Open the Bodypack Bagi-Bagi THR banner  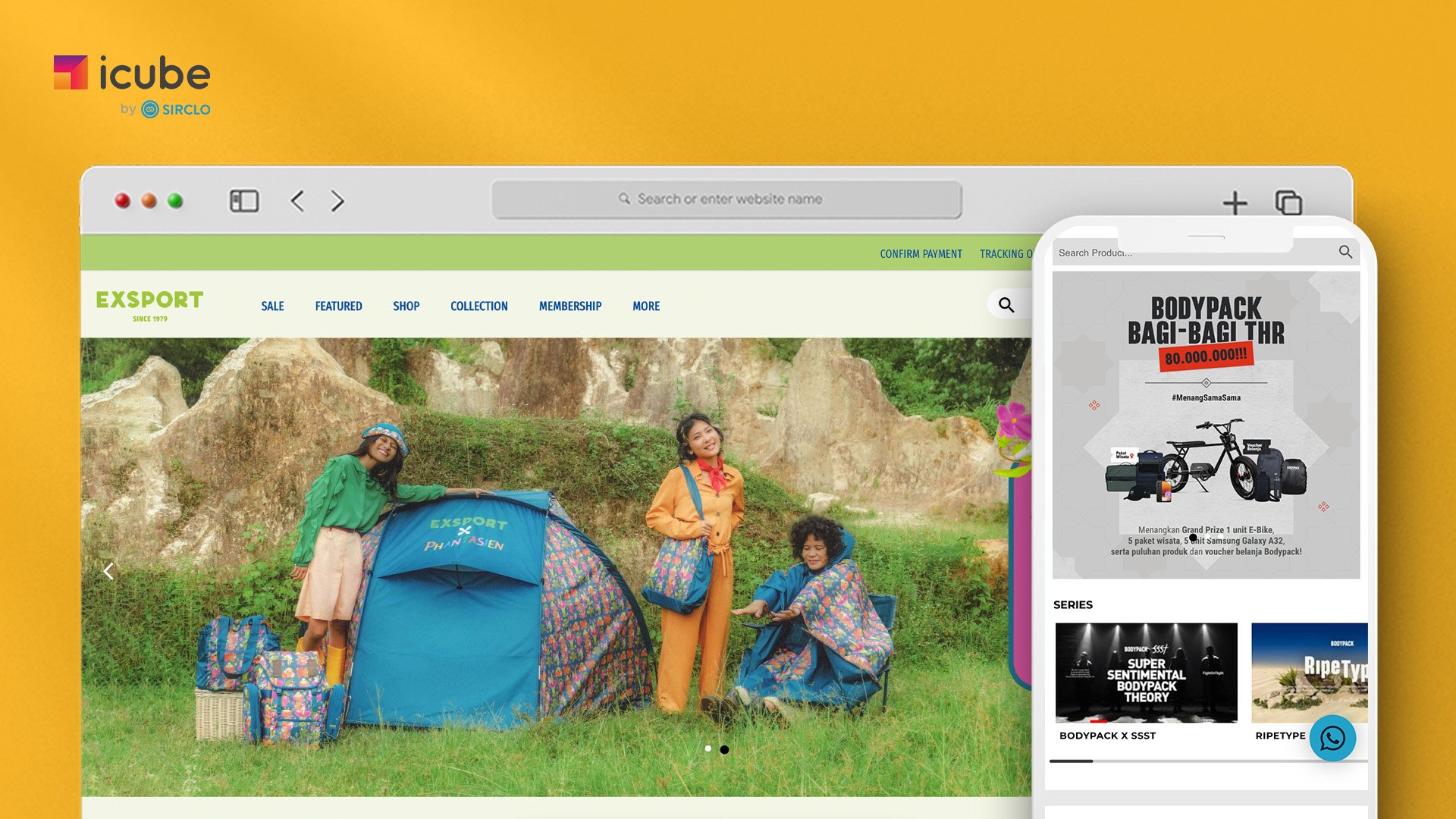click(1206, 425)
